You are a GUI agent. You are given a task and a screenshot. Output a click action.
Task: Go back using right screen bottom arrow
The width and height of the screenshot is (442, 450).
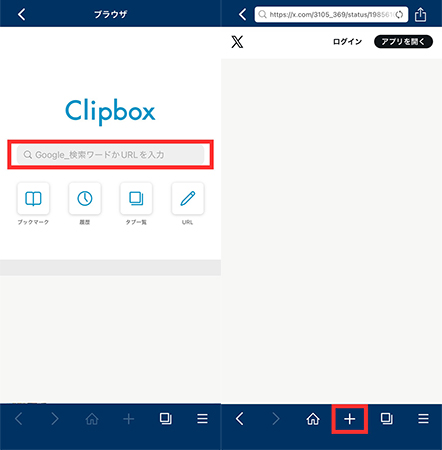pyautogui.click(x=240, y=419)
